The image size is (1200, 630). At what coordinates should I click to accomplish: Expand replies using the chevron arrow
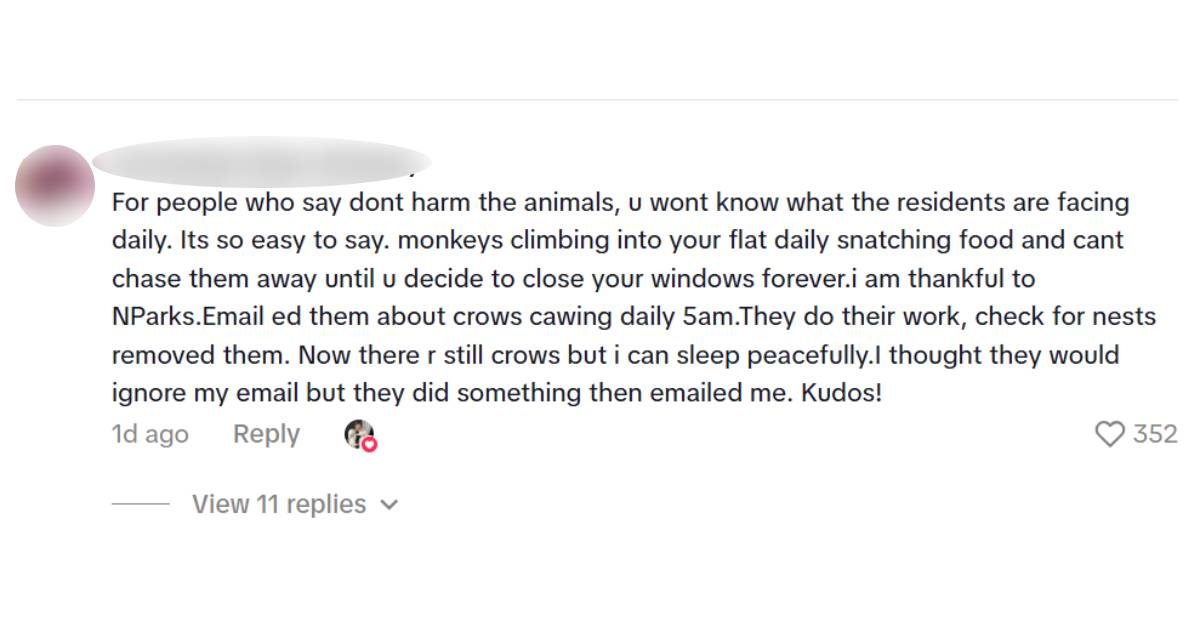point(390,505)
